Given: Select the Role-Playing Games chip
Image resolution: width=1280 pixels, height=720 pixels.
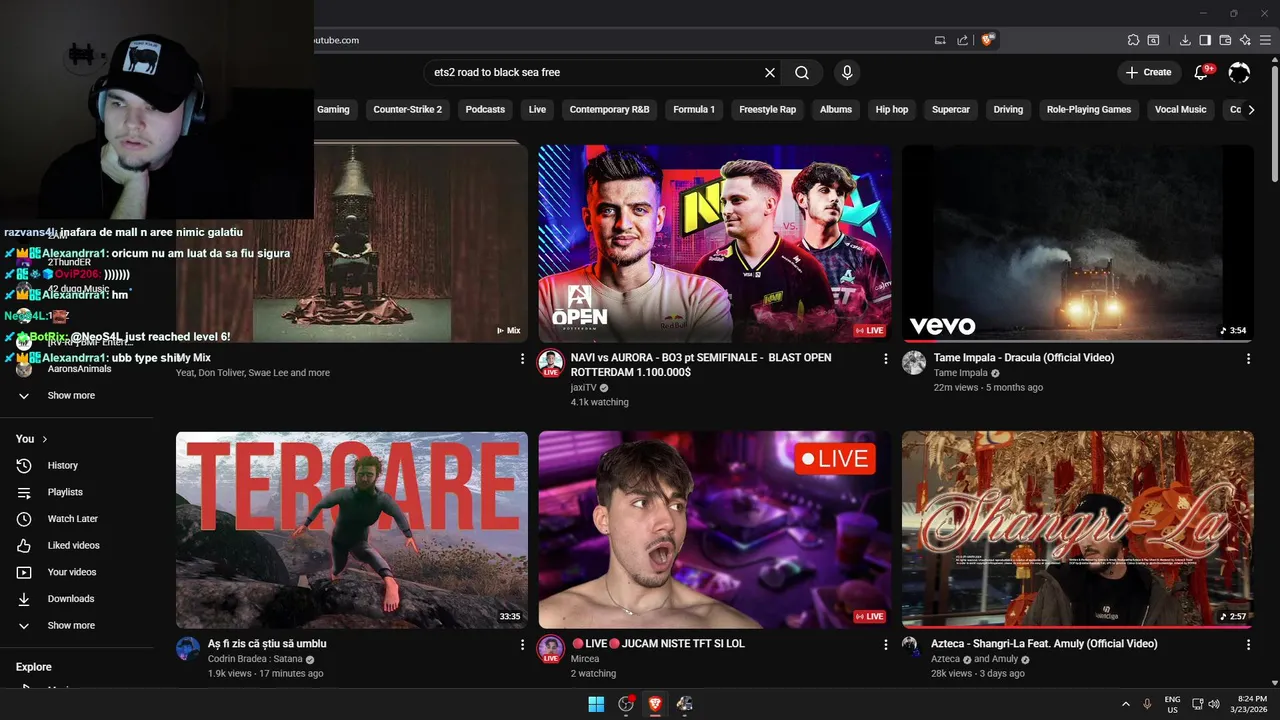Looking at the screenshot, I should [1089, 109].
